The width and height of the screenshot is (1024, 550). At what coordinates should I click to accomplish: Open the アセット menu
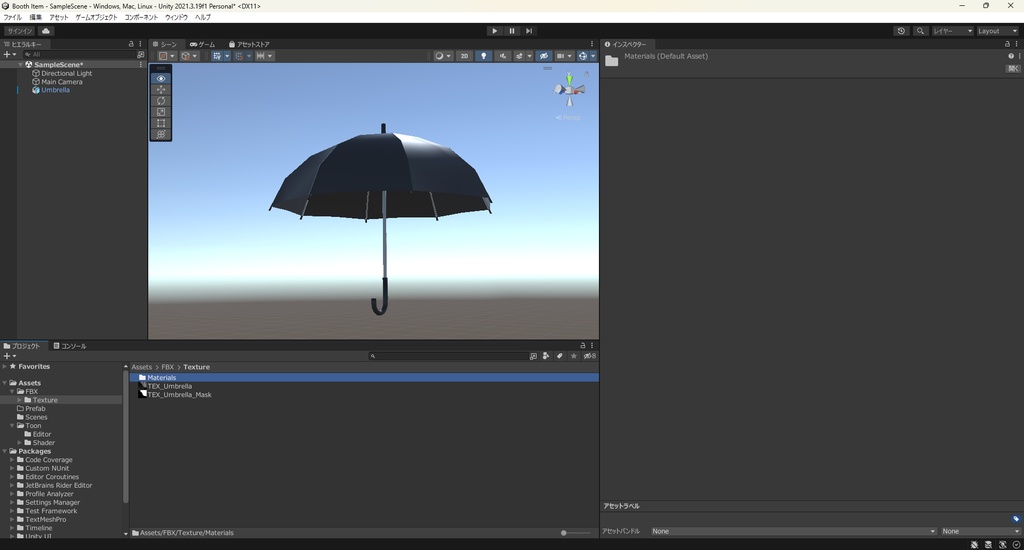[x=58, y=17]
